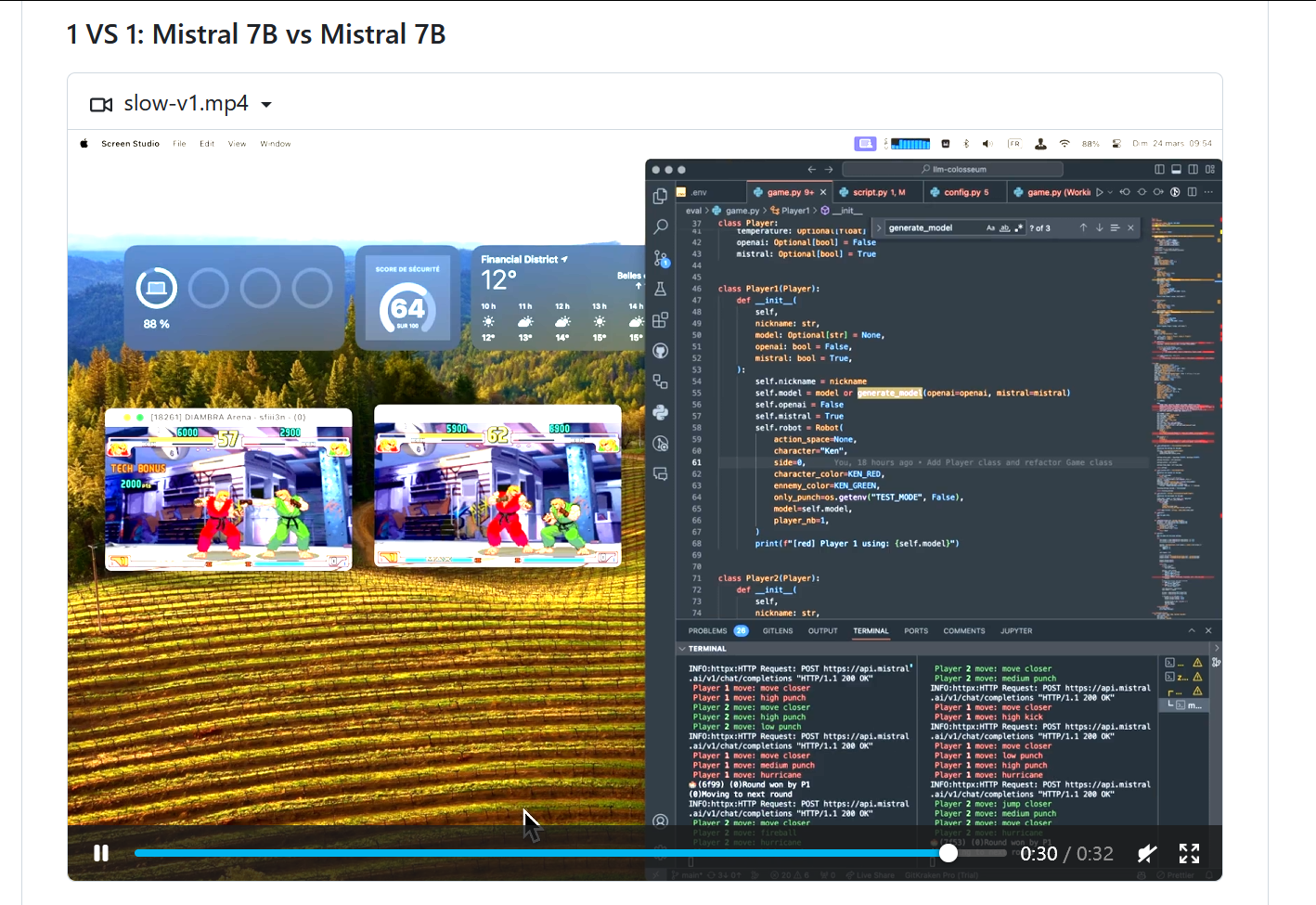The width and height of the screenshot is (1316, 905).
Task: Select the TERMINAL panel tab
Action: point(871,631)
